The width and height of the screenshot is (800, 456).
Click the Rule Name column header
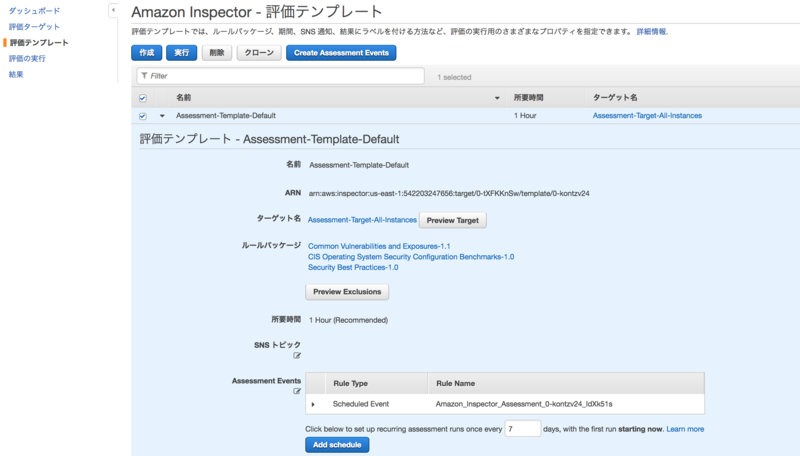pos(456,384)
